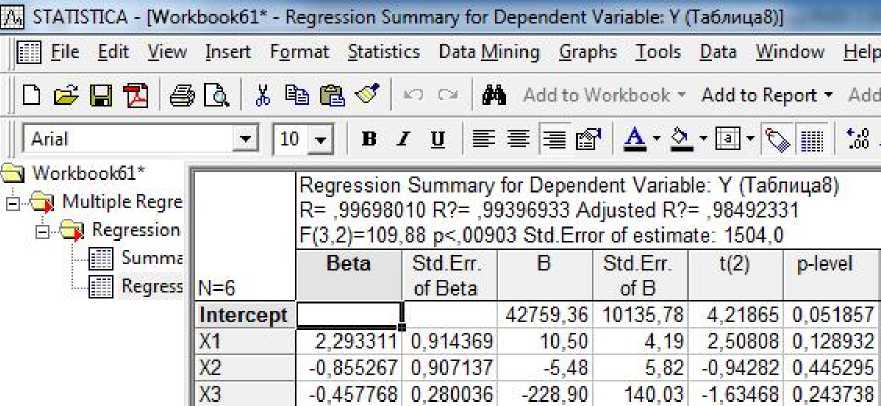This screenshot has width=881, height=406.
Task: Toggle bold formatting
Action: click(x=369, y=139)
